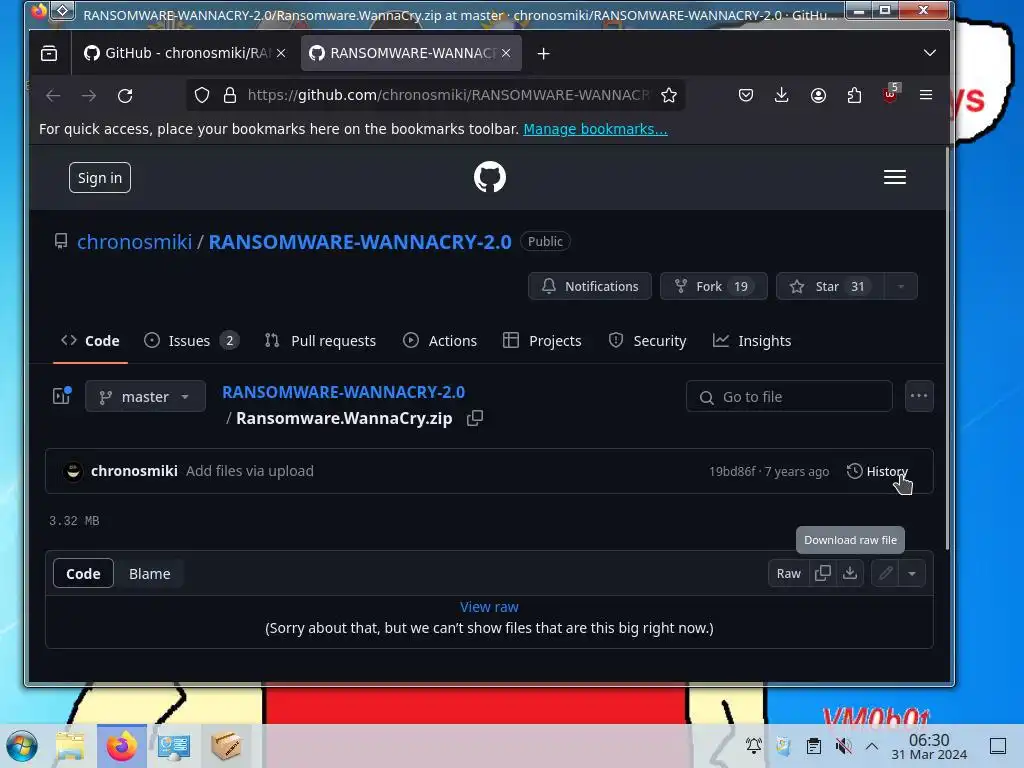
Task: Open the File Explorer taskbar icon
Action: click(70, 746)
